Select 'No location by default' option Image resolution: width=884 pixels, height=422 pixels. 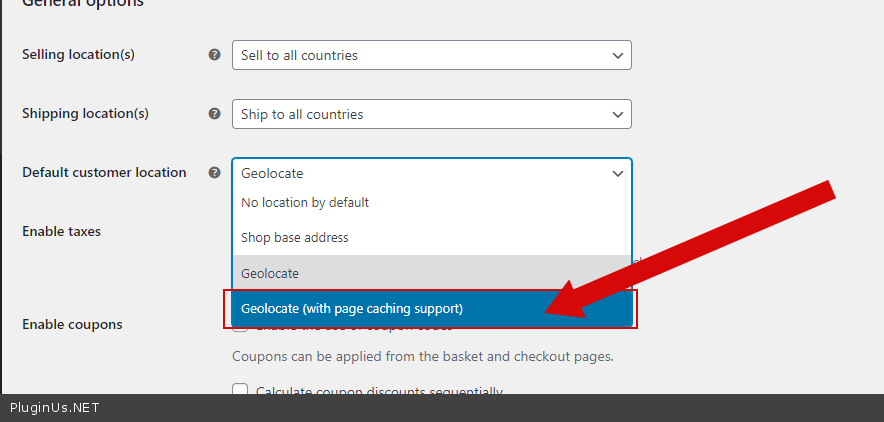pyautogui.click(x=305, y=202)
